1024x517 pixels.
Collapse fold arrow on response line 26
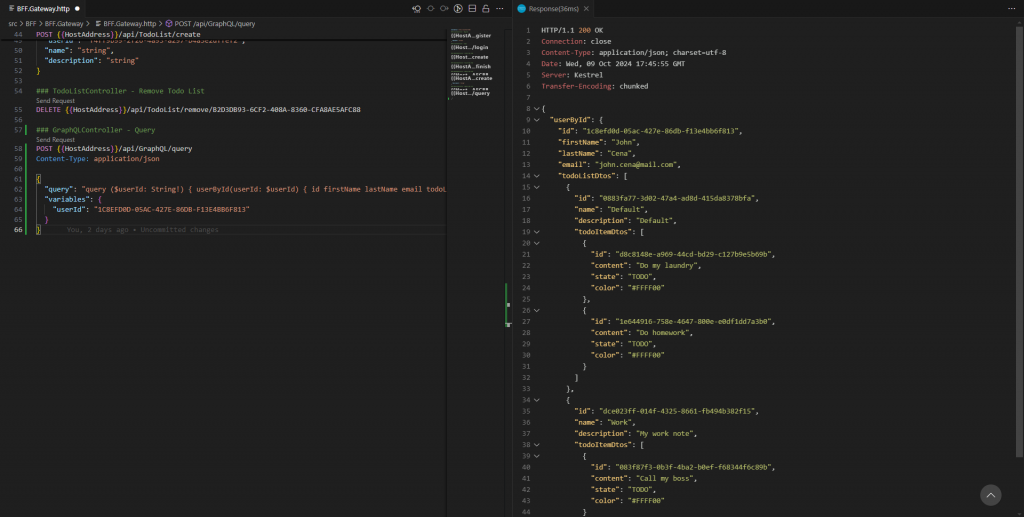coord(536,310)
